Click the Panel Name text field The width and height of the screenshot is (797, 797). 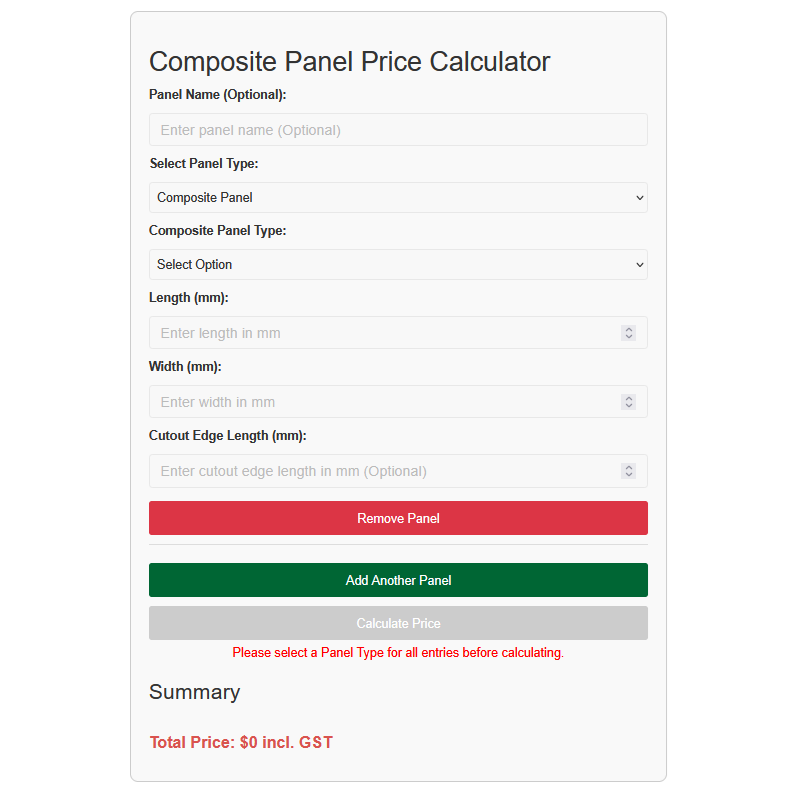pos(398,130)
